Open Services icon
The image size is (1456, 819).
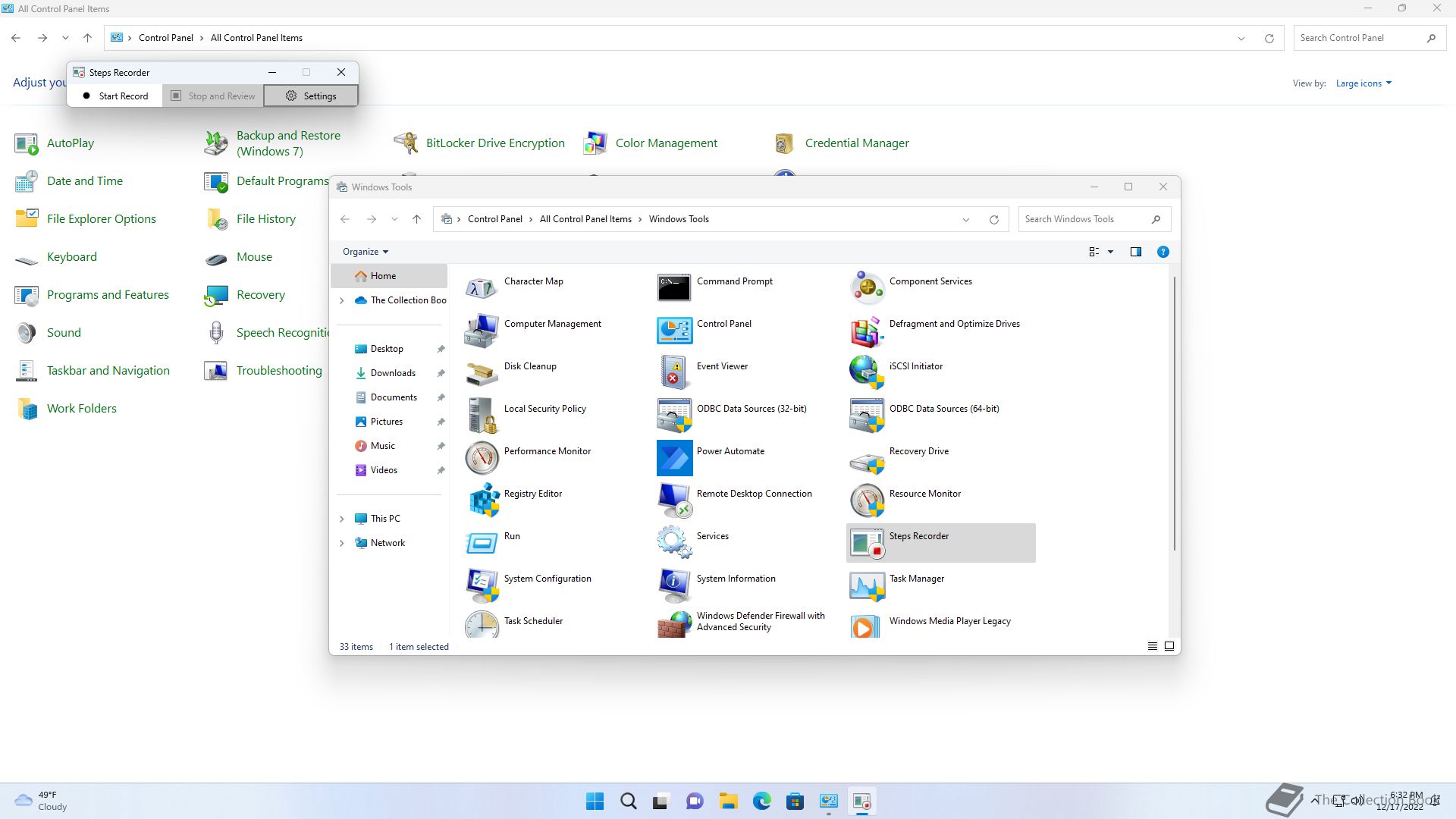click(674, 542)
